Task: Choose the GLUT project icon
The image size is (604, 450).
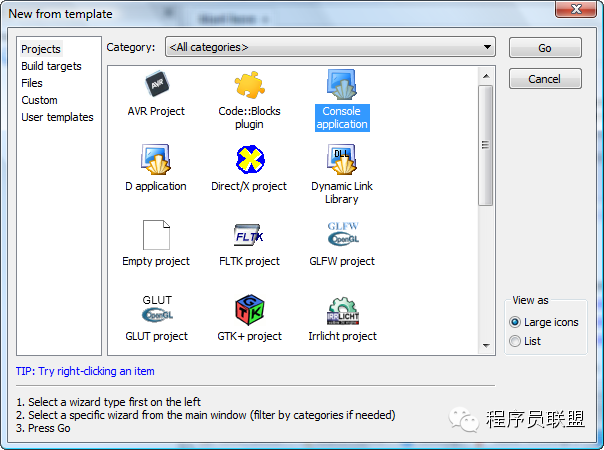Action: [x=157, y=308]
